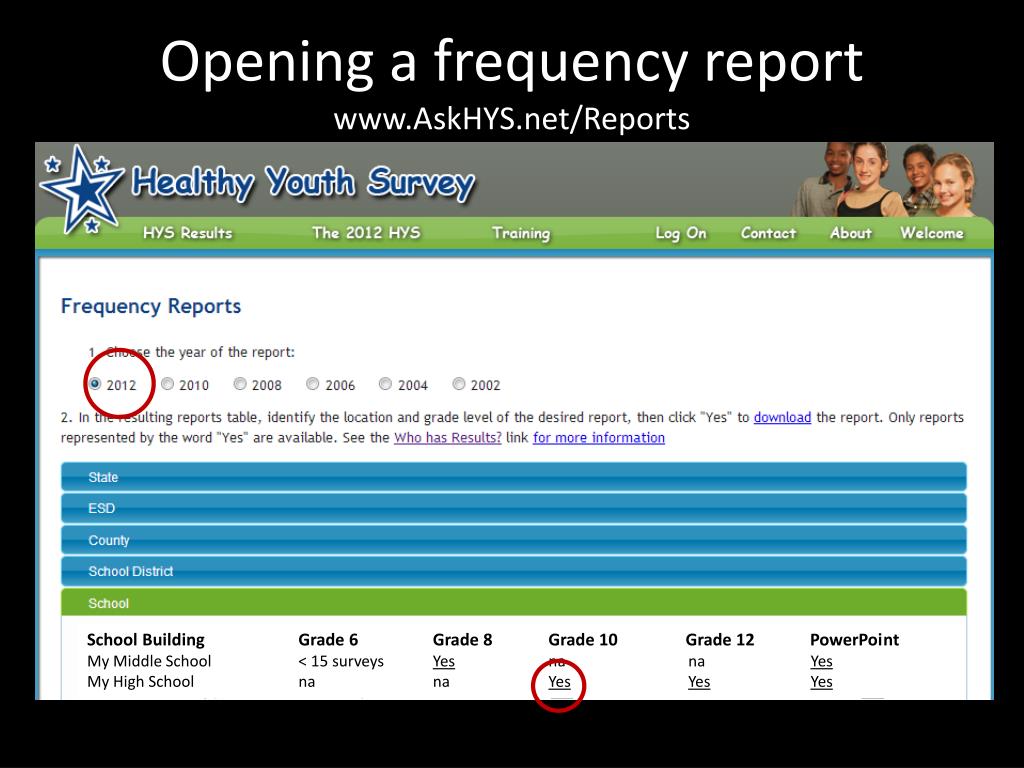
Task: Open The 2012 HYS menu item
Action: tap(366, 233)
